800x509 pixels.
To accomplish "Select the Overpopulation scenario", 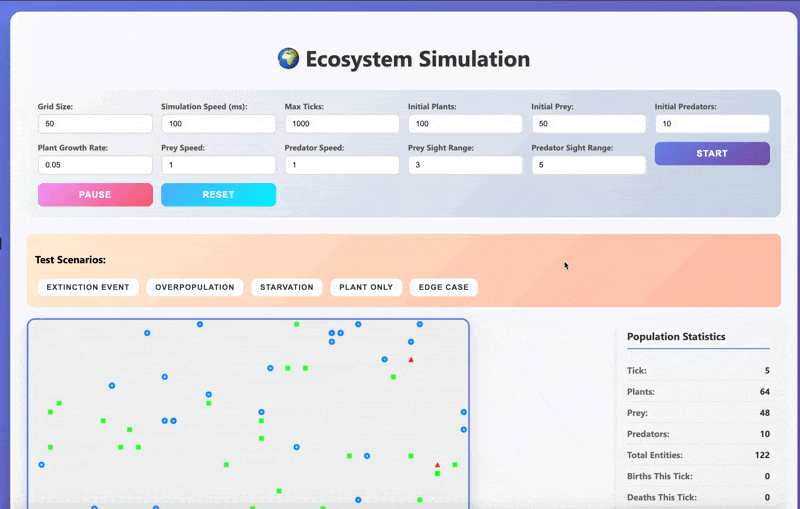I will tap(194, 287).
